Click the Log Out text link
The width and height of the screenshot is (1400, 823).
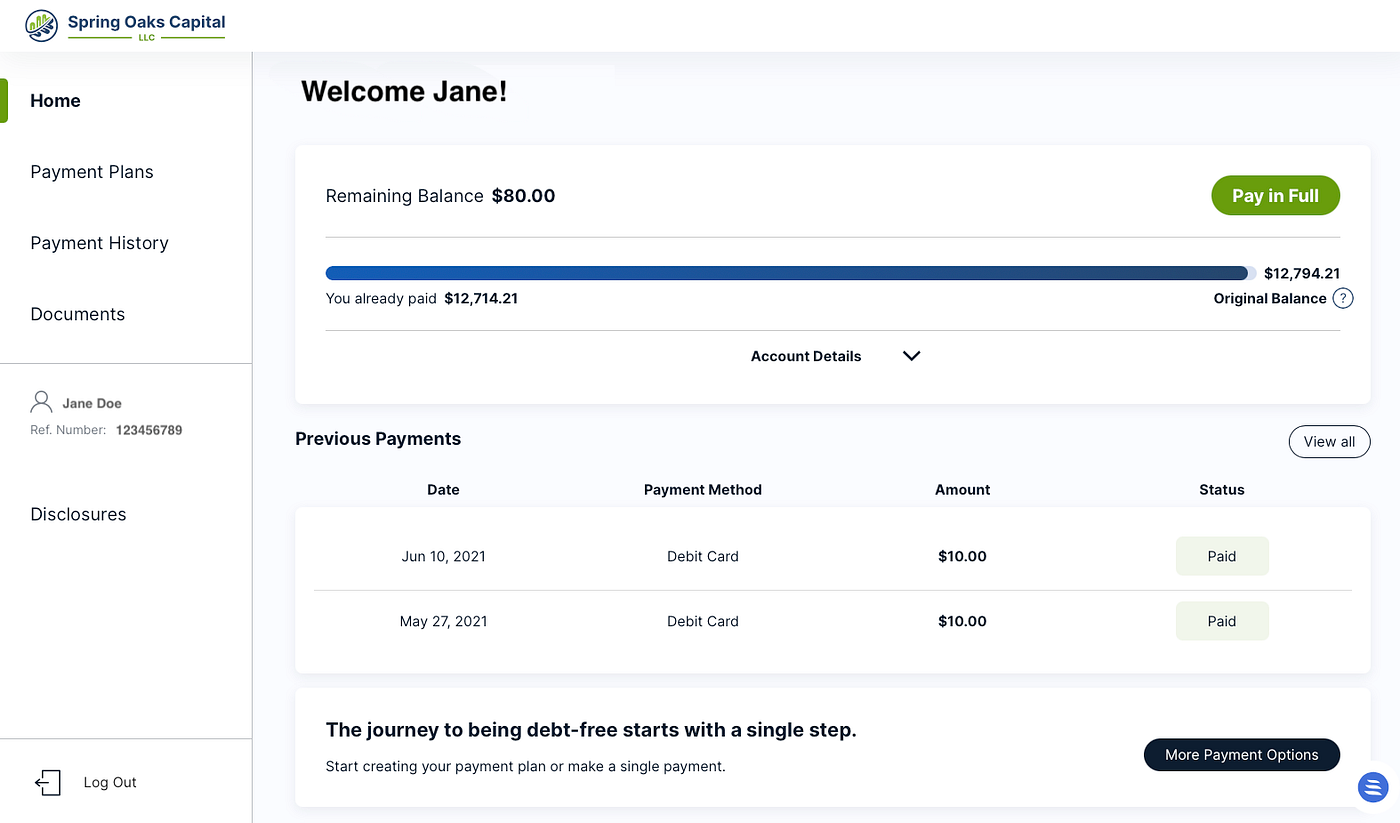[x=110, y=782]
